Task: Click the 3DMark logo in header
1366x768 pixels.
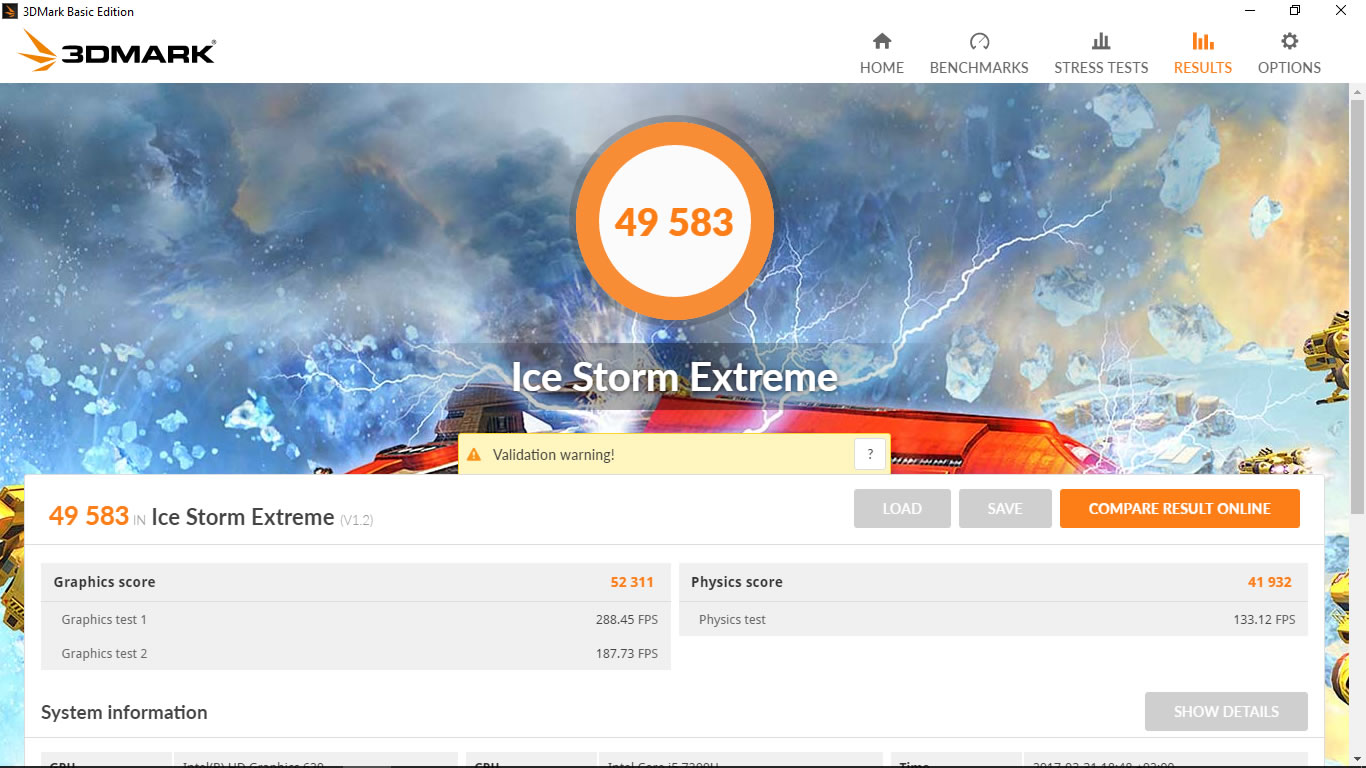Action: [x=117, y=50]
